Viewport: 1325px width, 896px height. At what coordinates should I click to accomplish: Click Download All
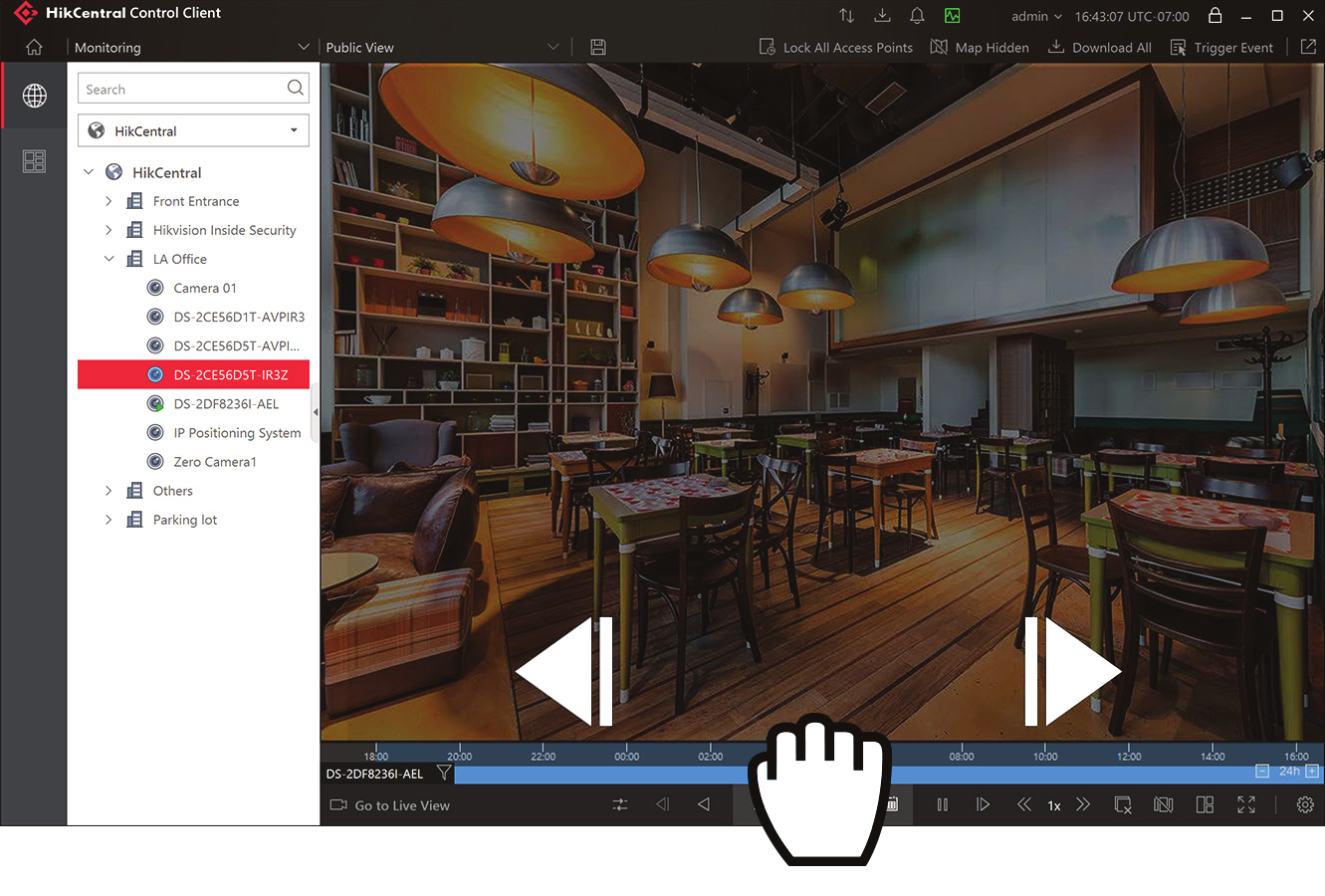(1100, 47)
